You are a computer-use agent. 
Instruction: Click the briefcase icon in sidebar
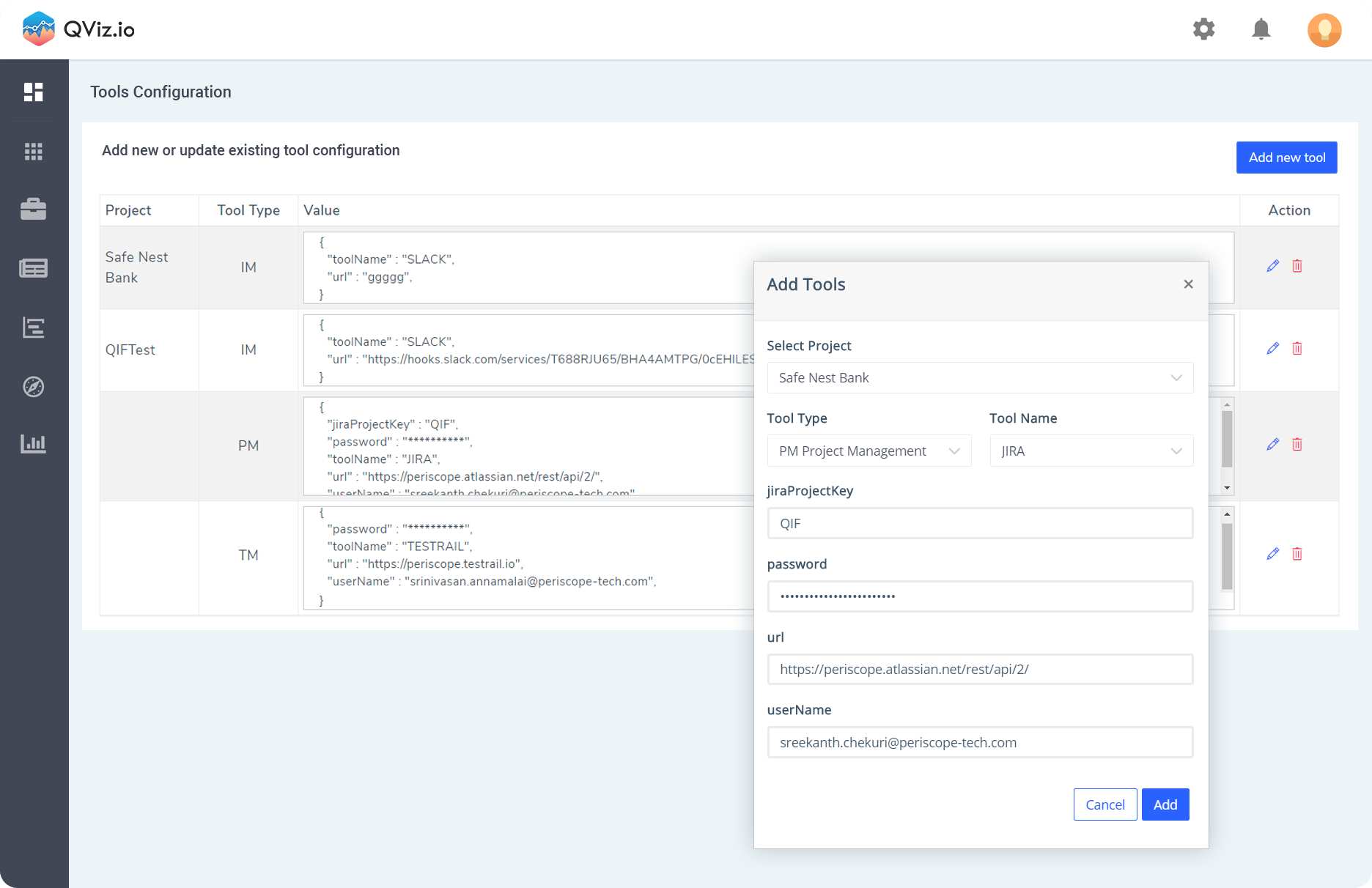[34, 210]
